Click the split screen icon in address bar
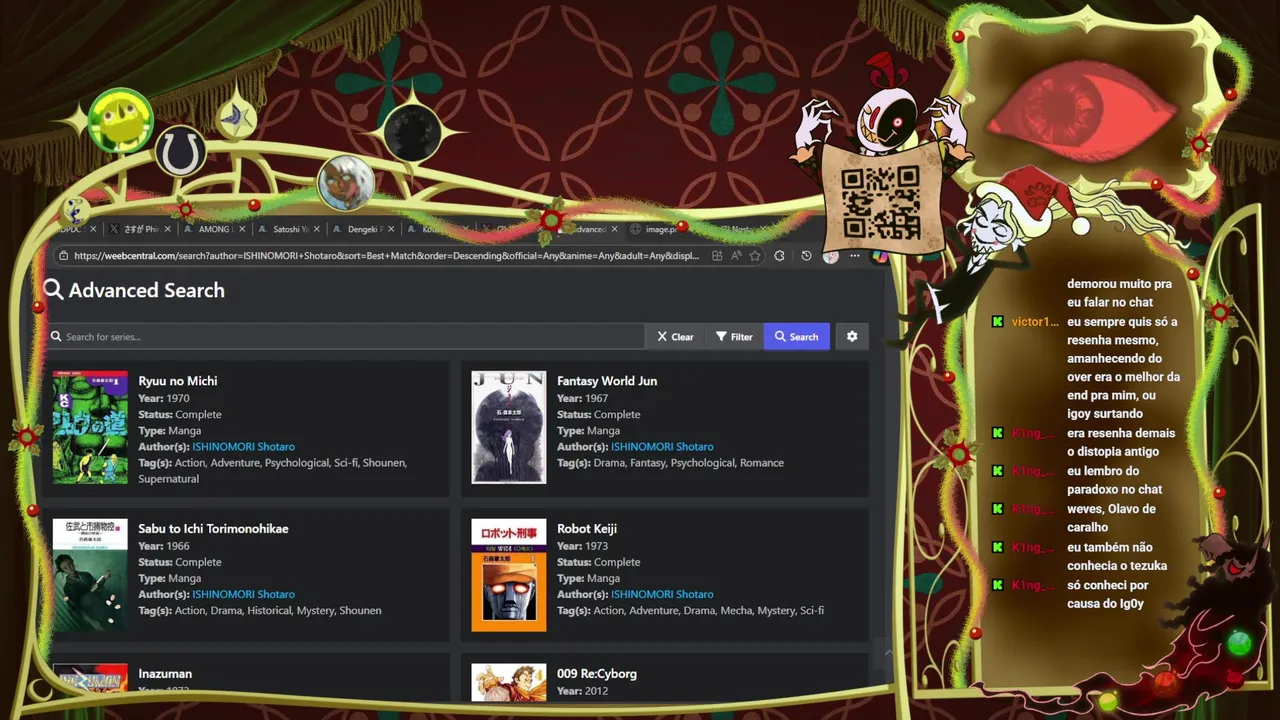Screen dimensions: 1280x720 (717, 256)
